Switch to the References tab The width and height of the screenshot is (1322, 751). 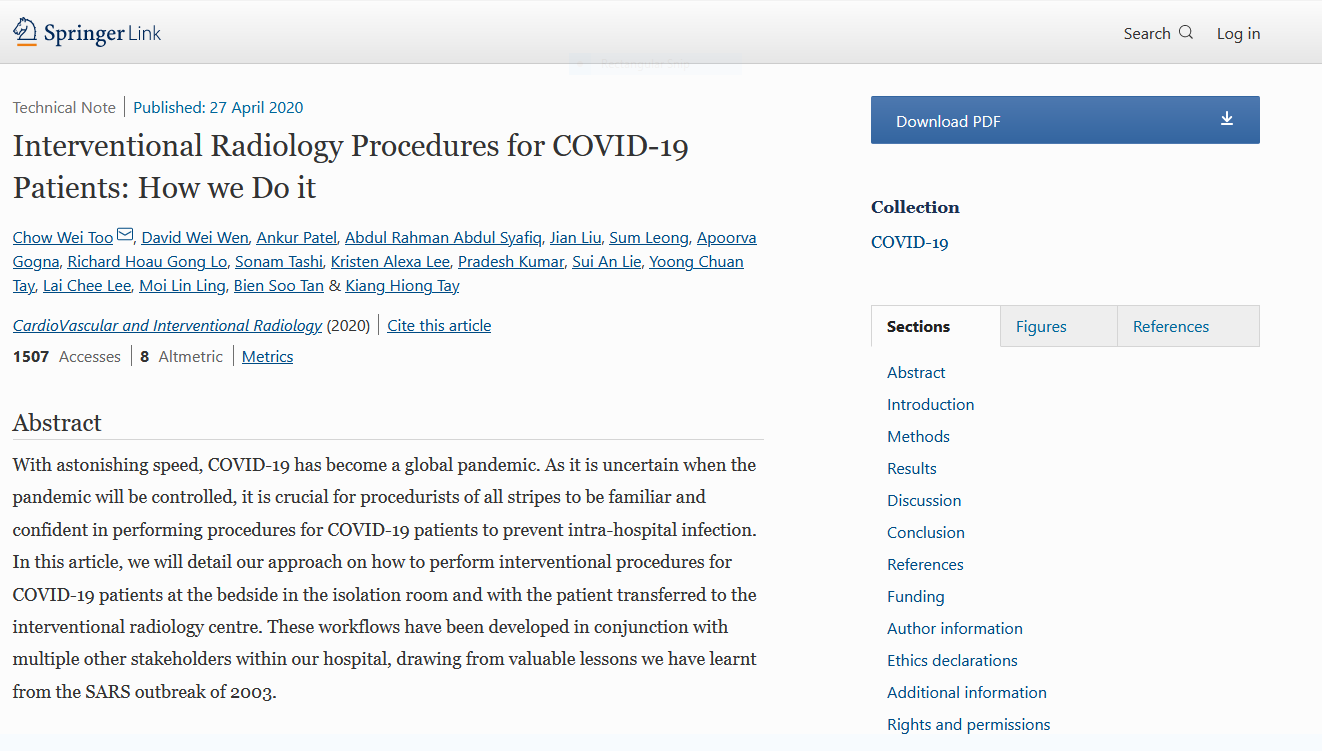tap(1170, 327)
